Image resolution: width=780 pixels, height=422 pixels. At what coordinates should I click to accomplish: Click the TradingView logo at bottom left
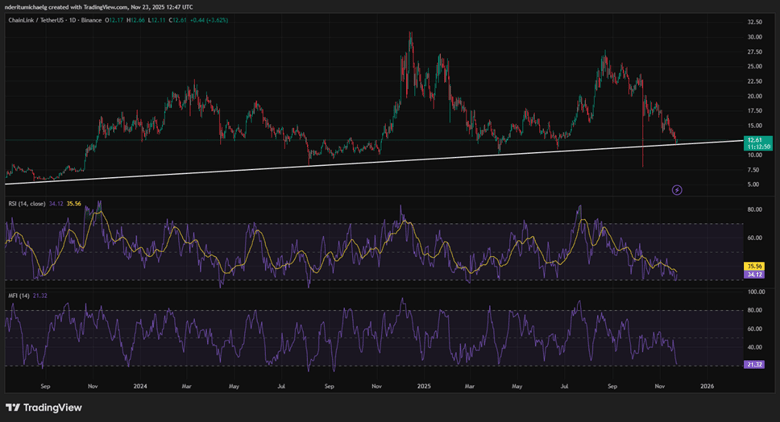[44, 408]
